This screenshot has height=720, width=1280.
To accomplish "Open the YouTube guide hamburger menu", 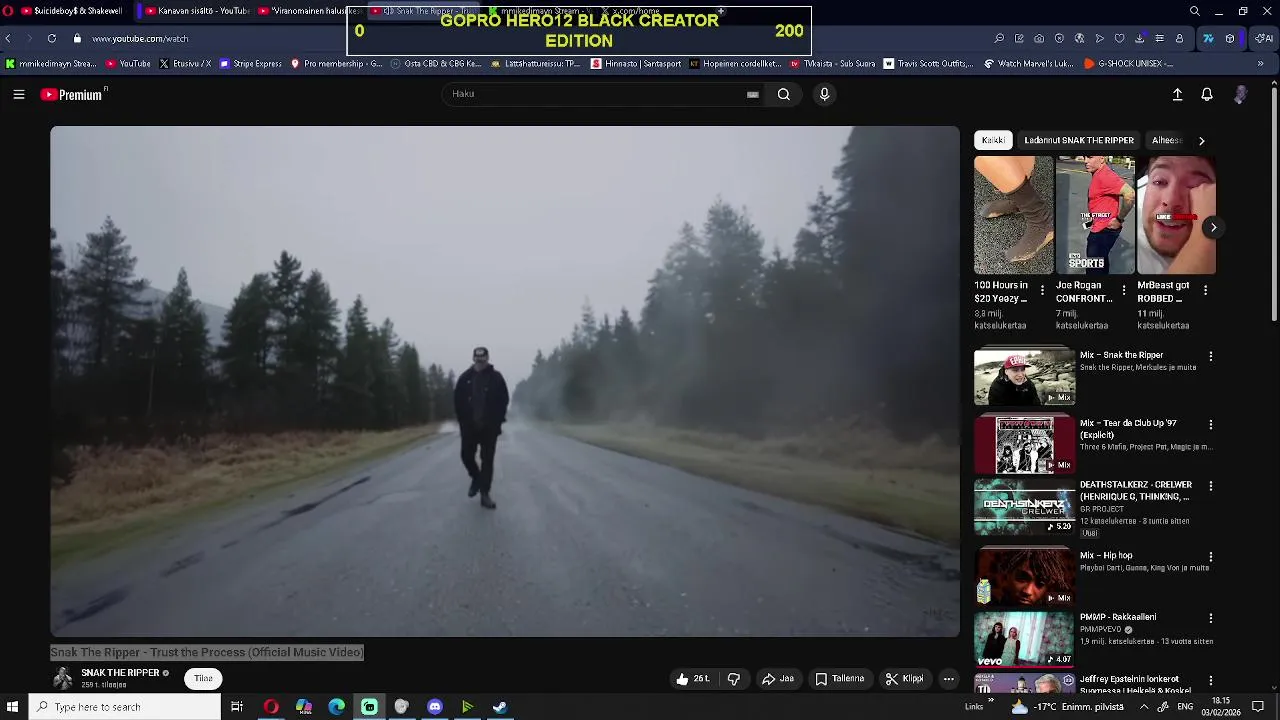I will click(18, 94).
